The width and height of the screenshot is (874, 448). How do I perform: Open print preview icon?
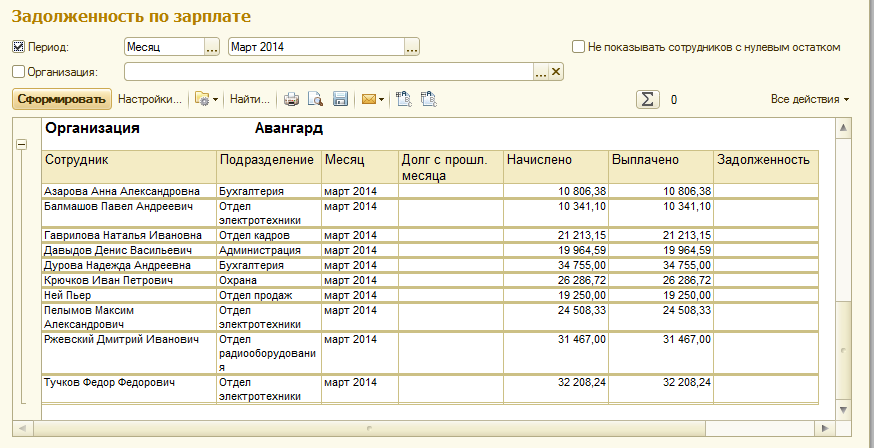point(316,99)
